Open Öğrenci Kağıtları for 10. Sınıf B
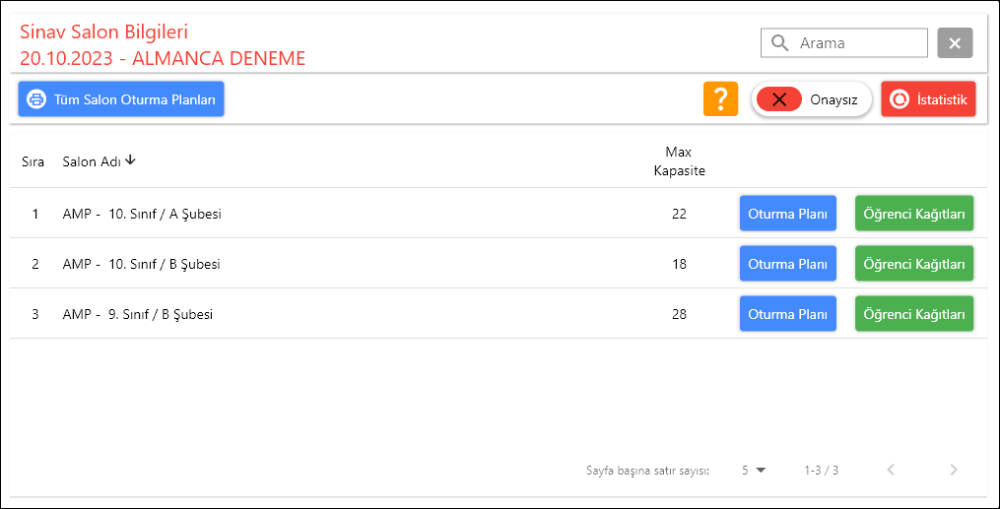The height and width of the screenshot is (509, 1000). point(913,264)
